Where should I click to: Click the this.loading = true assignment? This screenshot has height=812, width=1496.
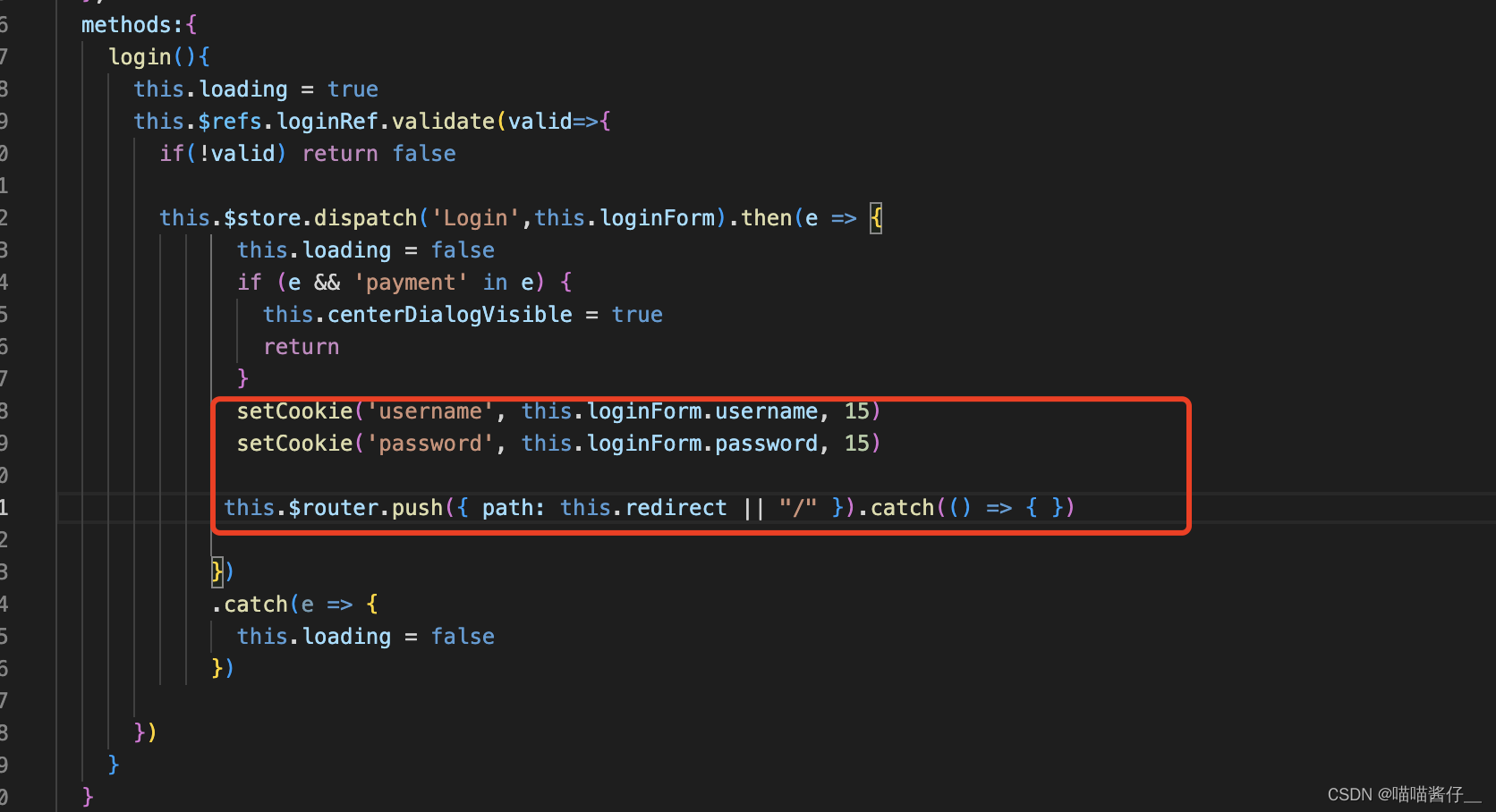tap(255, 89)
